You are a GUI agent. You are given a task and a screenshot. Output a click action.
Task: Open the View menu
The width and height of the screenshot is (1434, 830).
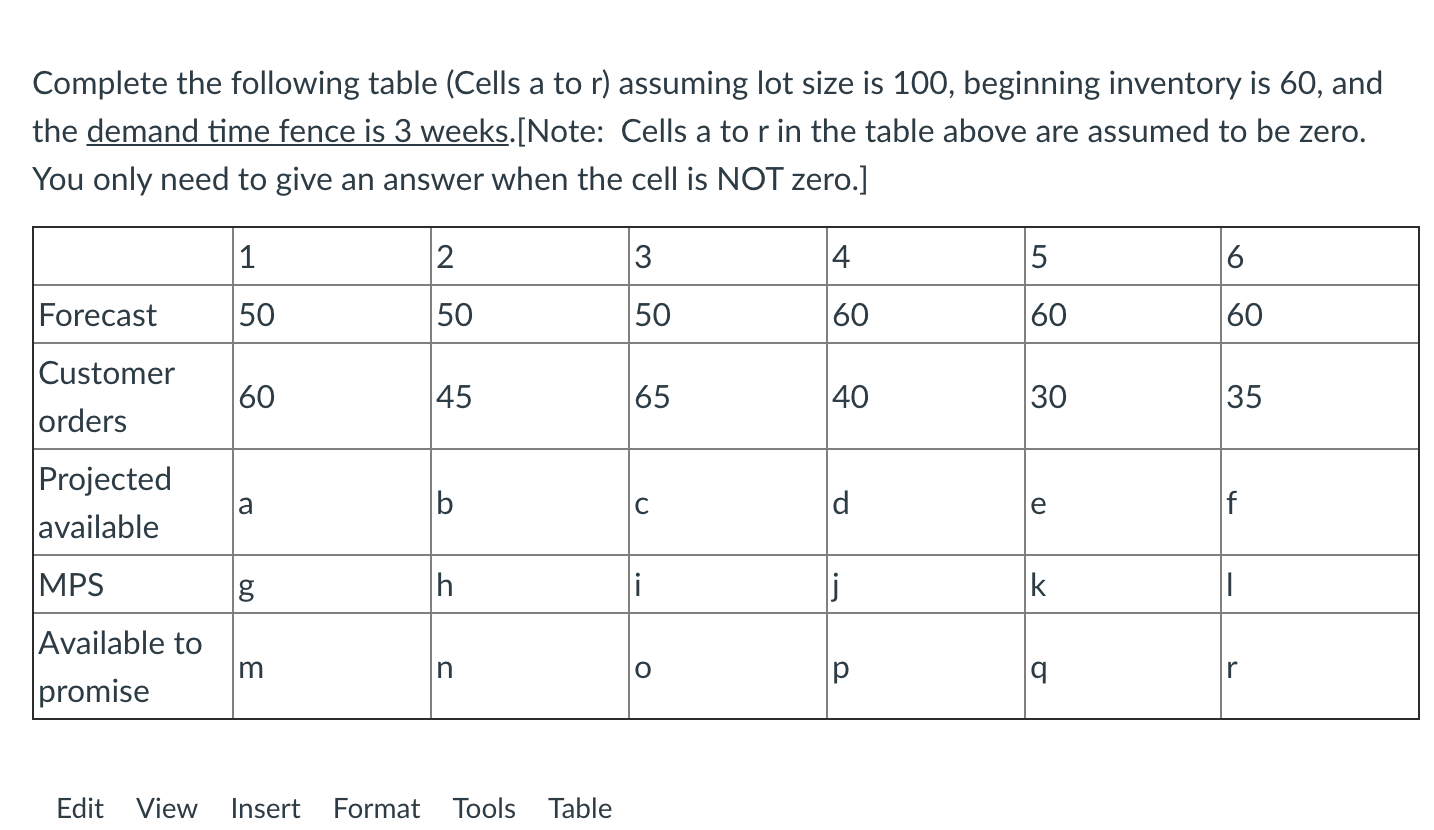(x=166, y=808)
